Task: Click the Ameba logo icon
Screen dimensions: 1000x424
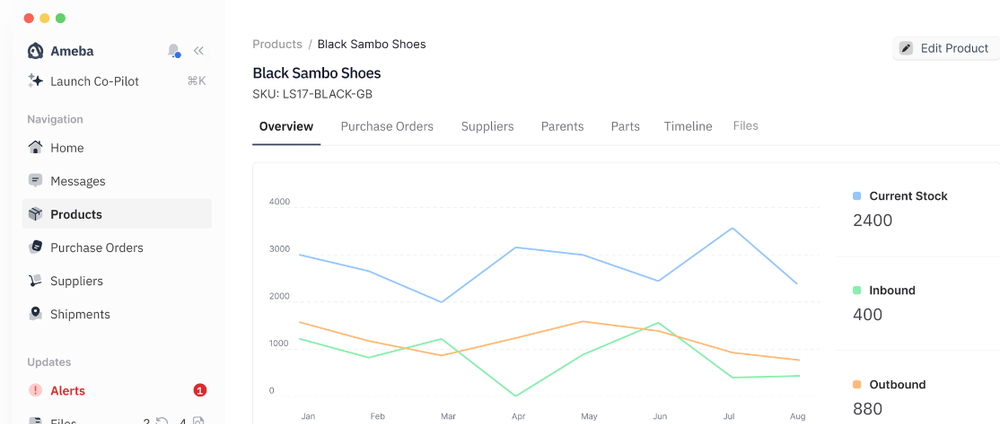Action: tap(36, 51)
